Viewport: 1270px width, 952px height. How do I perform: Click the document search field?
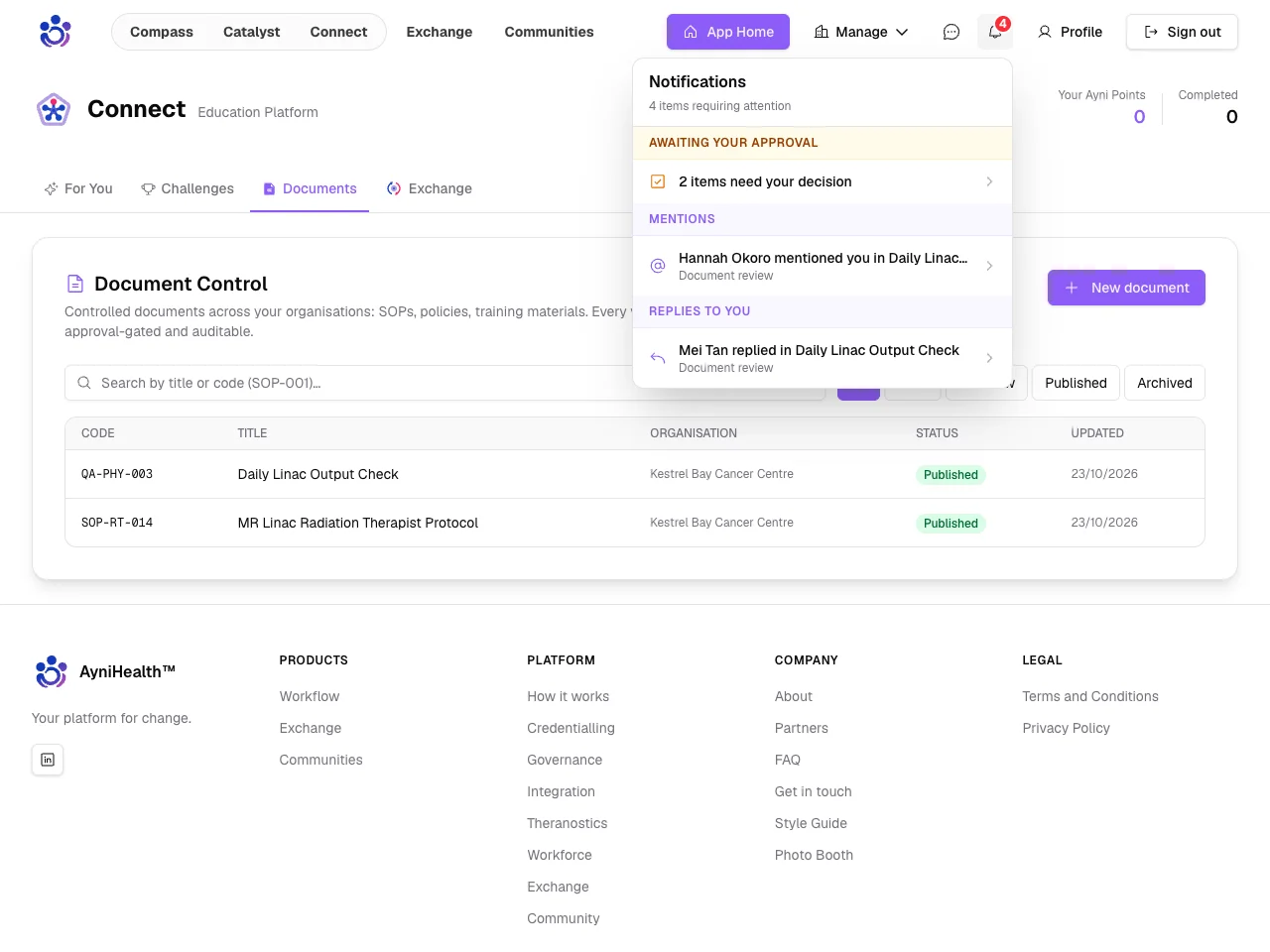[x=444, y=383]
